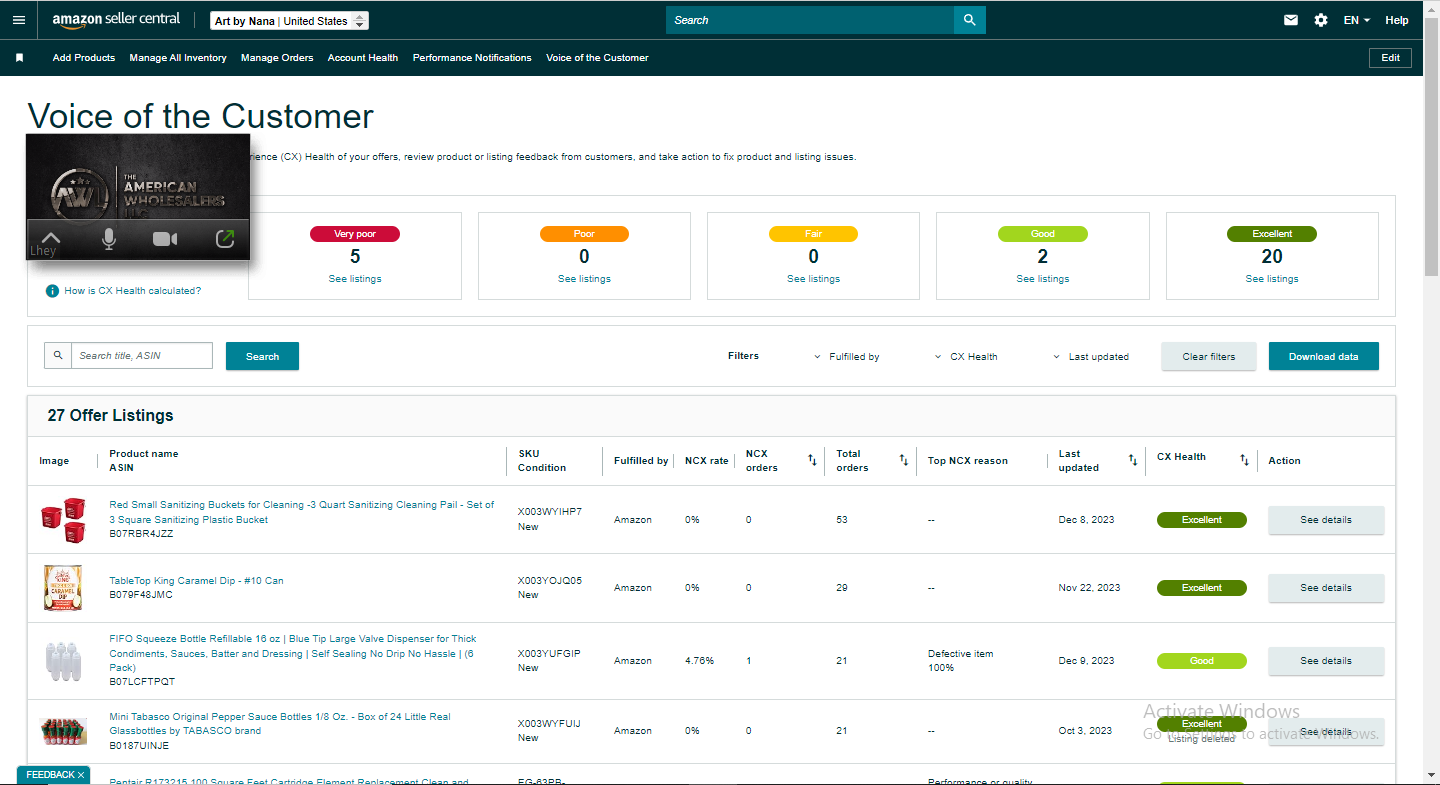
Task: Sort by Last updated column arrows
Action: point(1133,460)
